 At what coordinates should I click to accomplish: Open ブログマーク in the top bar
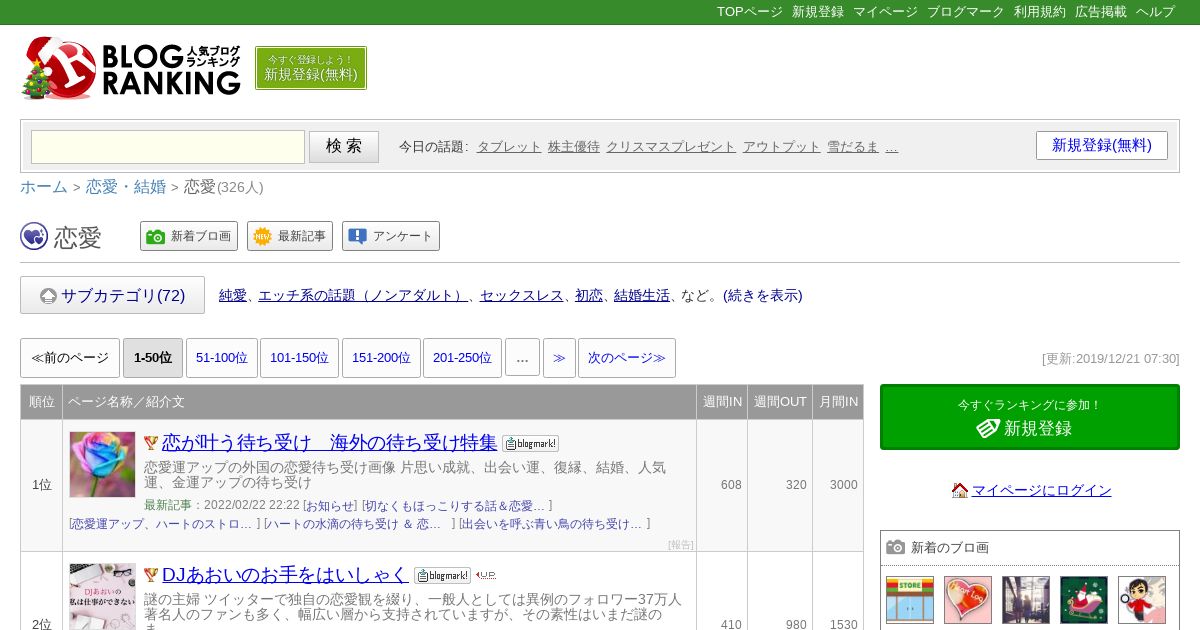pyautogui.click(x=965, y=12)
